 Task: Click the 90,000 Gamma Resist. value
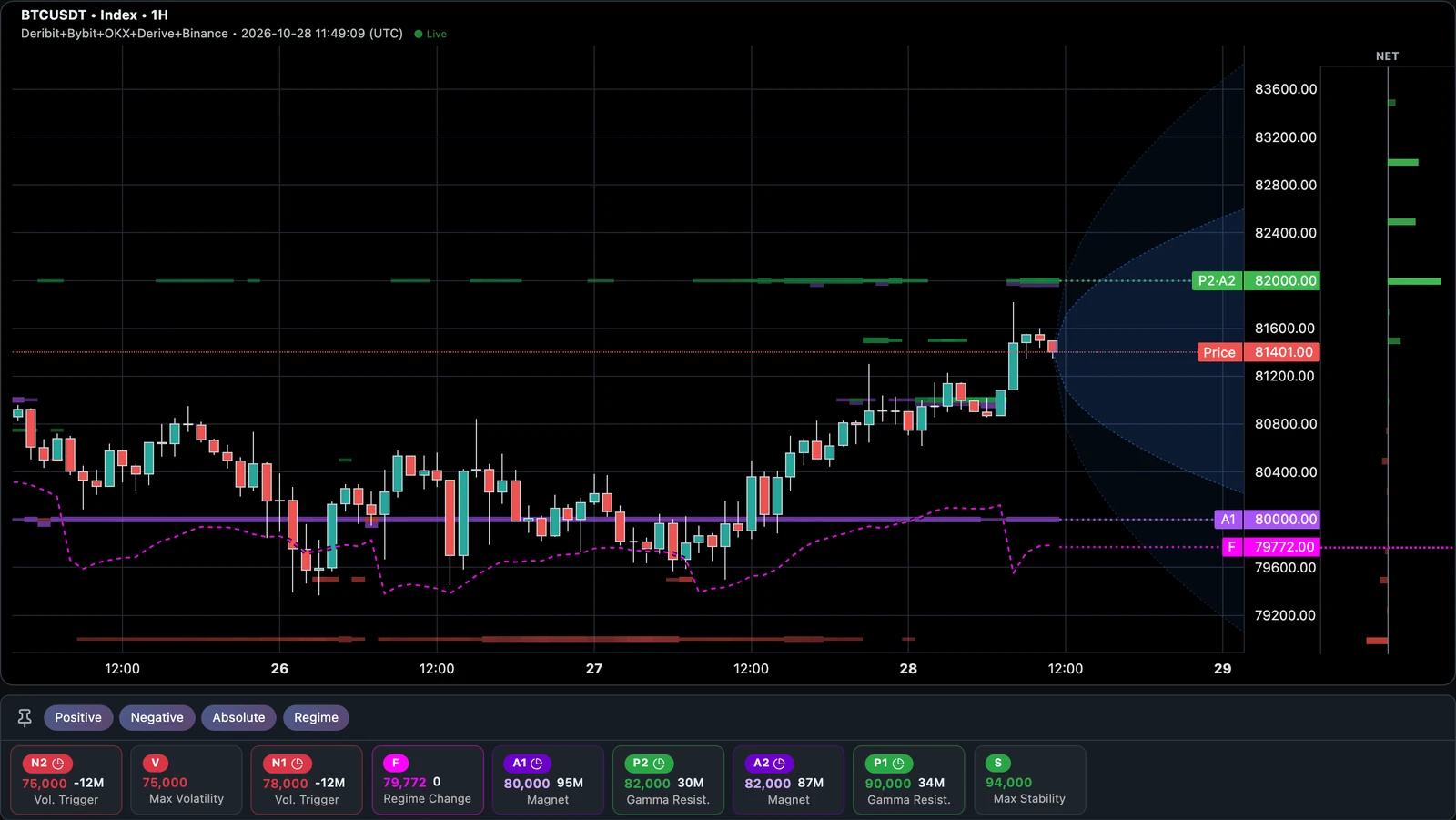pos(888,784)
